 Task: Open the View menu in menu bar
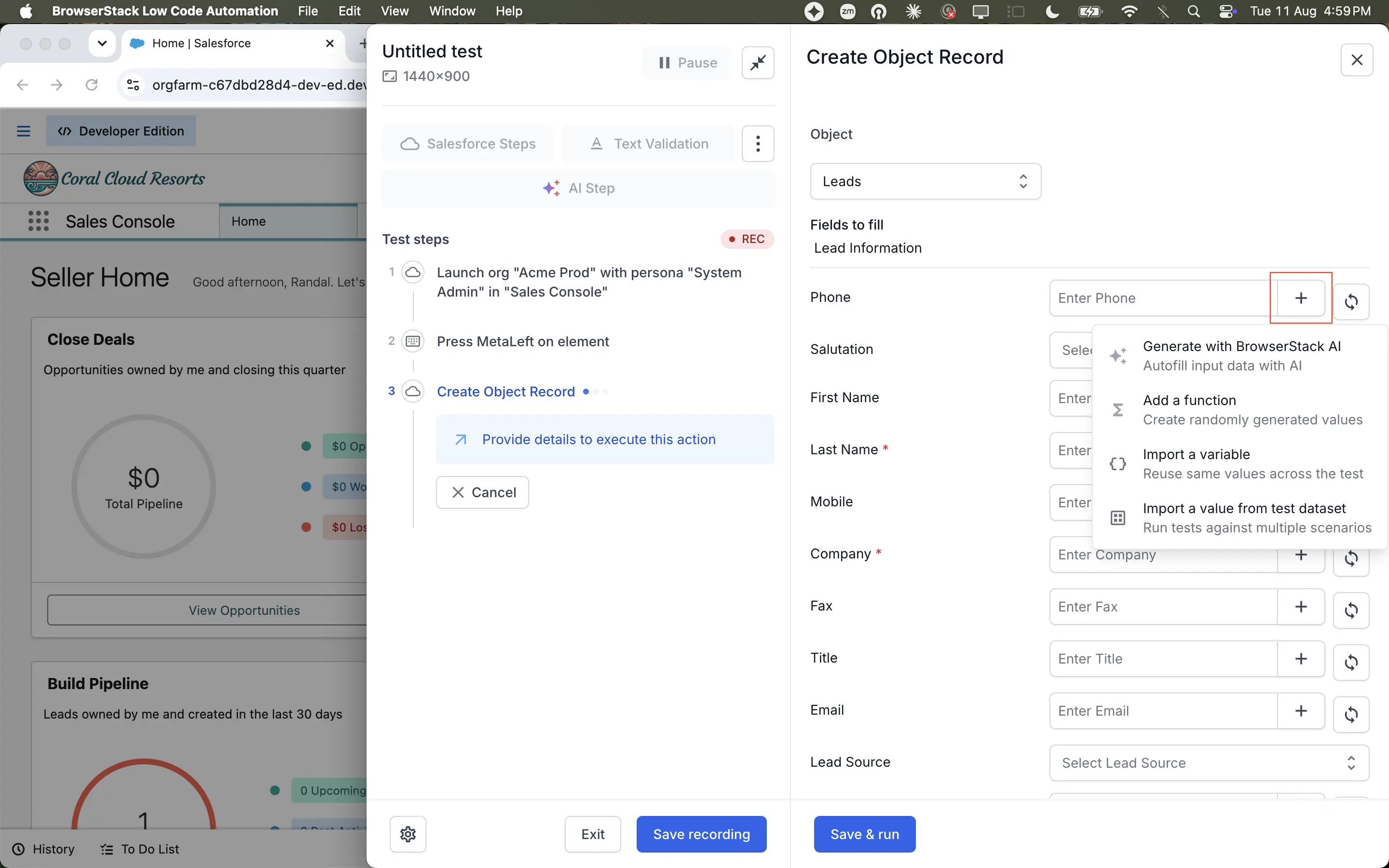click(395, 11)
